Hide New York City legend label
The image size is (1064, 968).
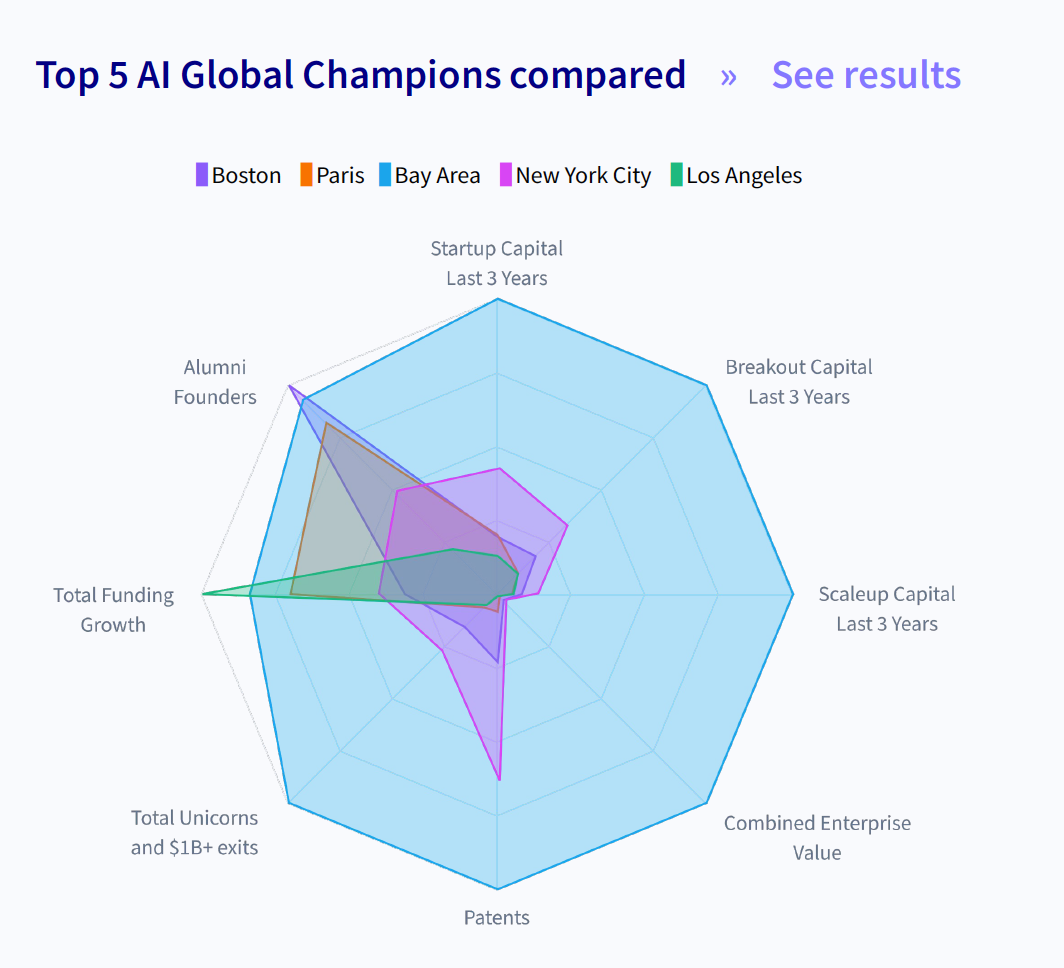[x=583, y=176]
